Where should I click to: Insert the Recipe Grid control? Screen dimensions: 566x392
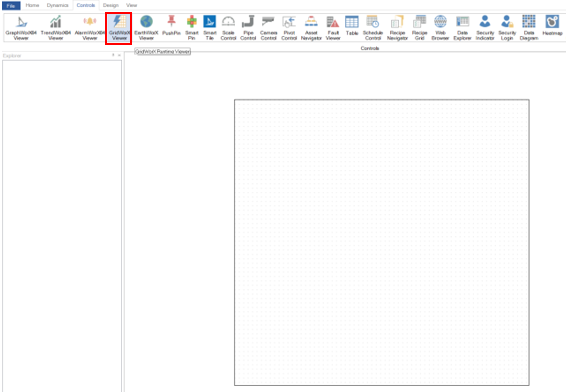419,28
